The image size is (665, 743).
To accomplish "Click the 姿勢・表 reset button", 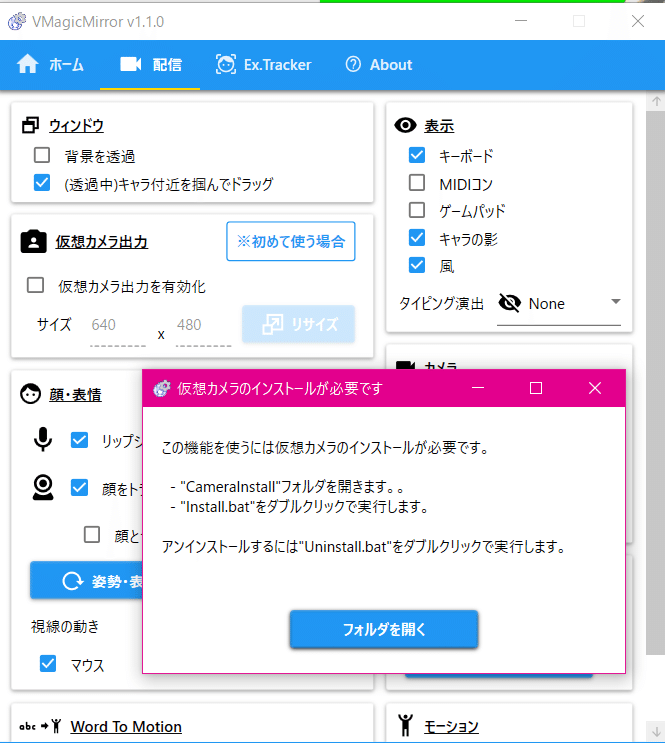I will point(87,580).
